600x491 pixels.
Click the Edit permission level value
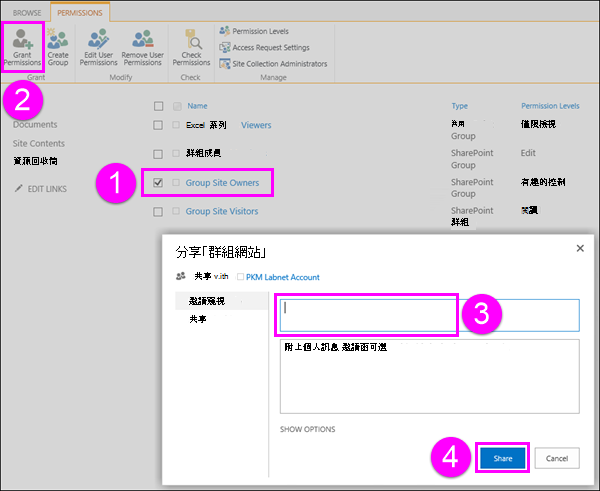[528, 153]
